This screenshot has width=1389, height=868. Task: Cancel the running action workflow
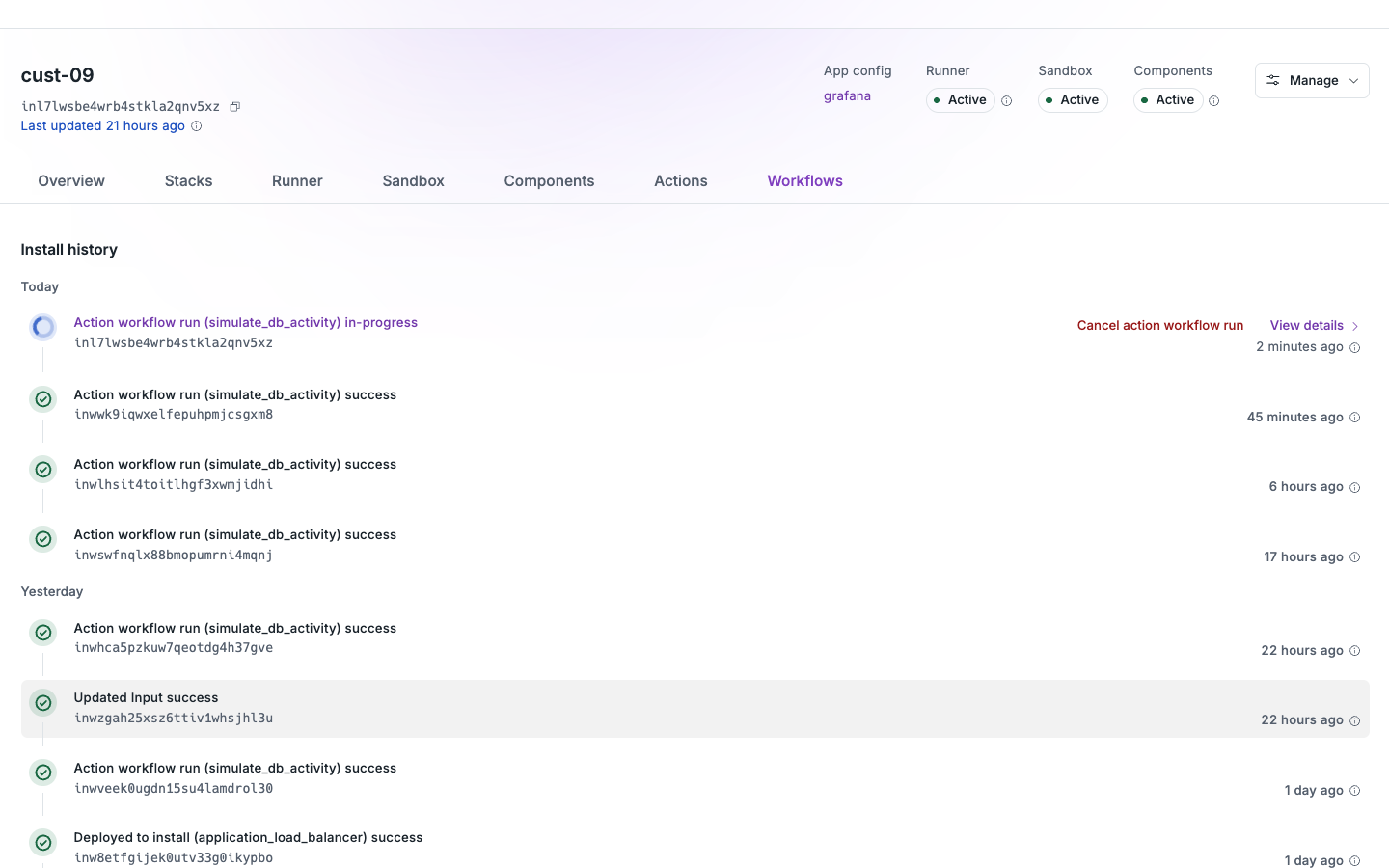pyautogui.click(x=1159, y=325)
